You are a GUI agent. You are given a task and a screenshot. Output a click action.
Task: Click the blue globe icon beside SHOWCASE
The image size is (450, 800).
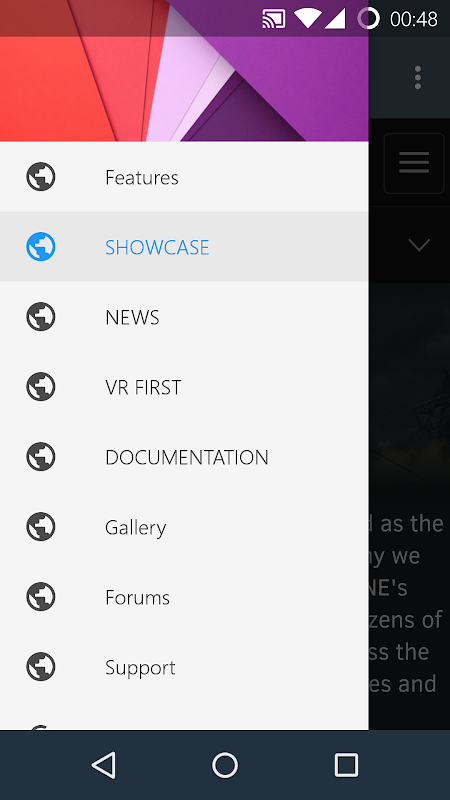(x=41, y=246)
